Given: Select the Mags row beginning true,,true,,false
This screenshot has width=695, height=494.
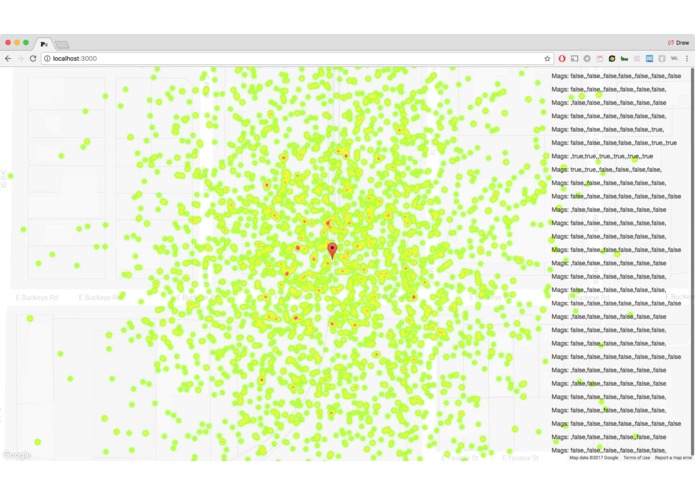Looking at the screenshot, I should (607, 169).
